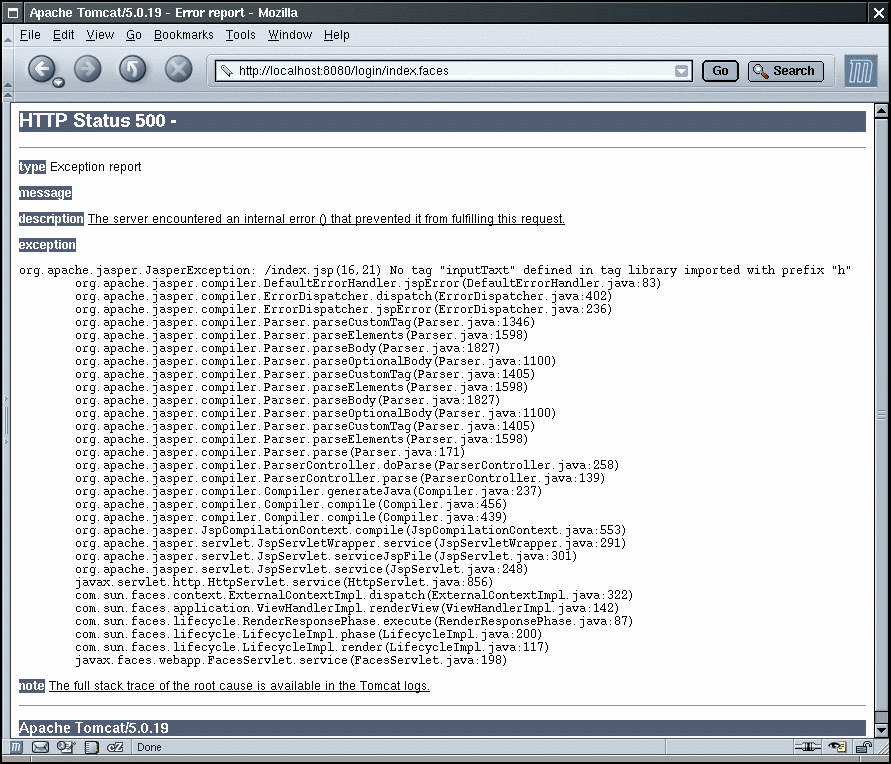Open the Window menu
891x764 pixels.
[x=290, y=35]
